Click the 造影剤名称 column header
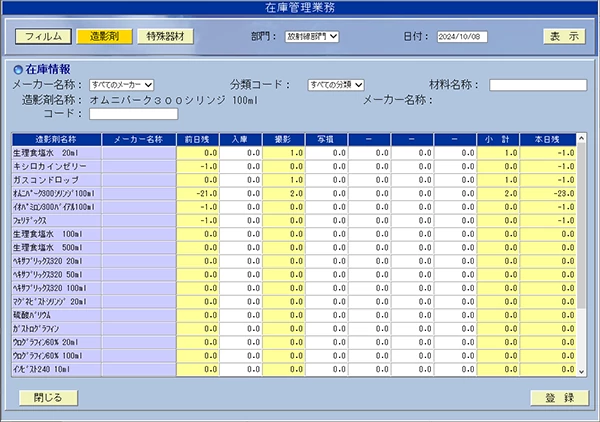Screen dimensions: 600x422 (57, 140)
